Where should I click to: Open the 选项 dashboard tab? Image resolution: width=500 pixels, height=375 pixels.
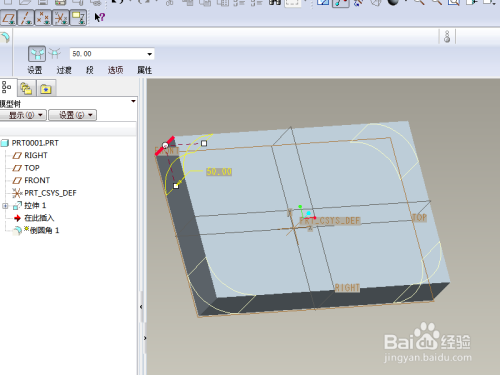[x=115, y=70]
